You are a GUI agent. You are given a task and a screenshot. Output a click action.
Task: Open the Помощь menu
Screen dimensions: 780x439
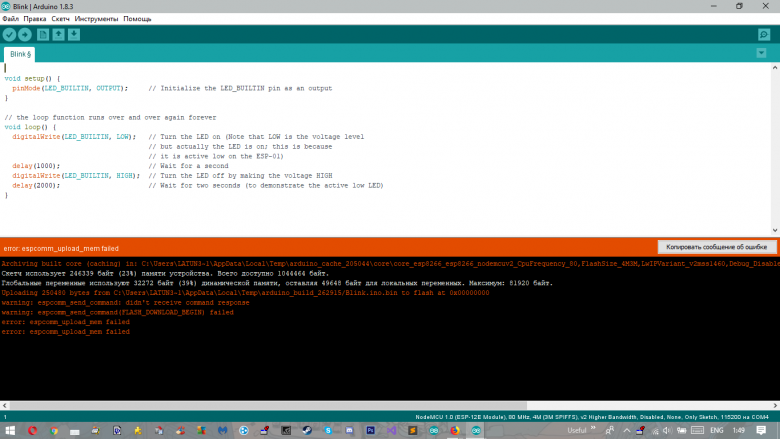click(137, 19)
